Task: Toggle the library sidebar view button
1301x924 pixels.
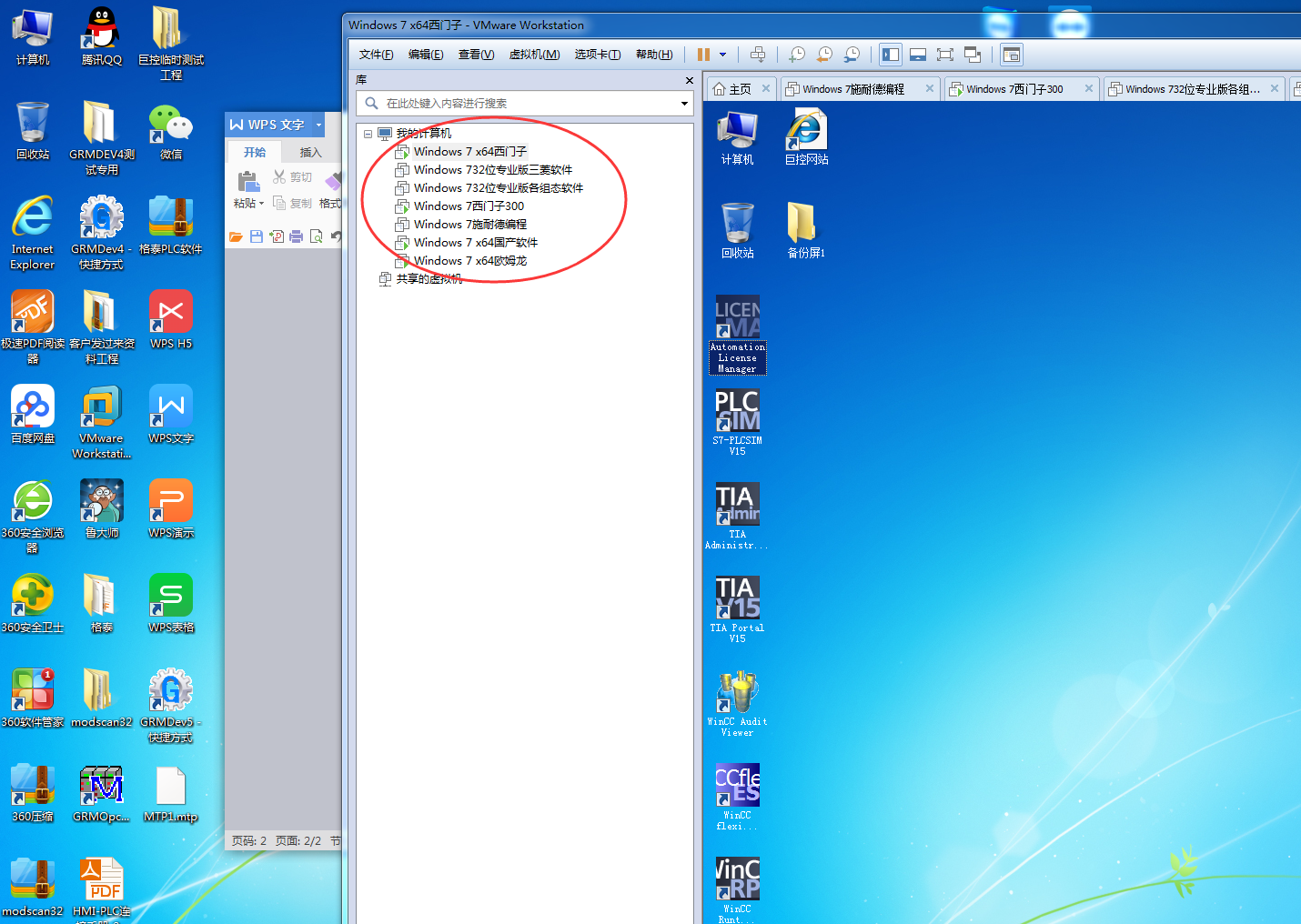Action: coord(891,55)
